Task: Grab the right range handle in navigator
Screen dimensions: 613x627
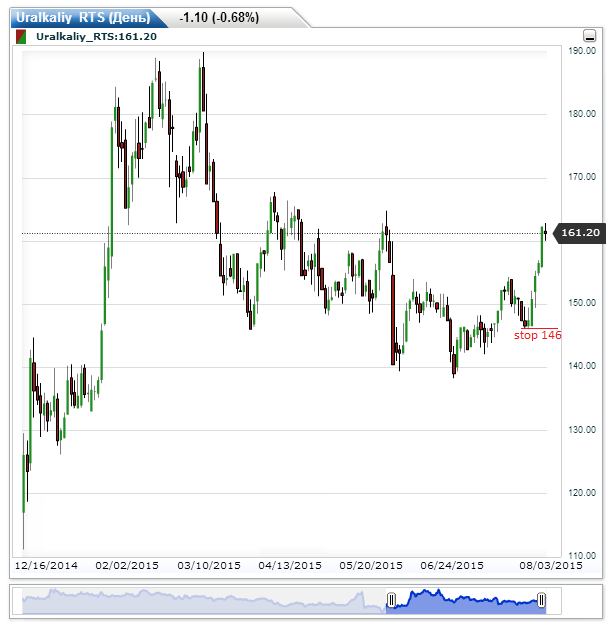Action: click(541, 600)
